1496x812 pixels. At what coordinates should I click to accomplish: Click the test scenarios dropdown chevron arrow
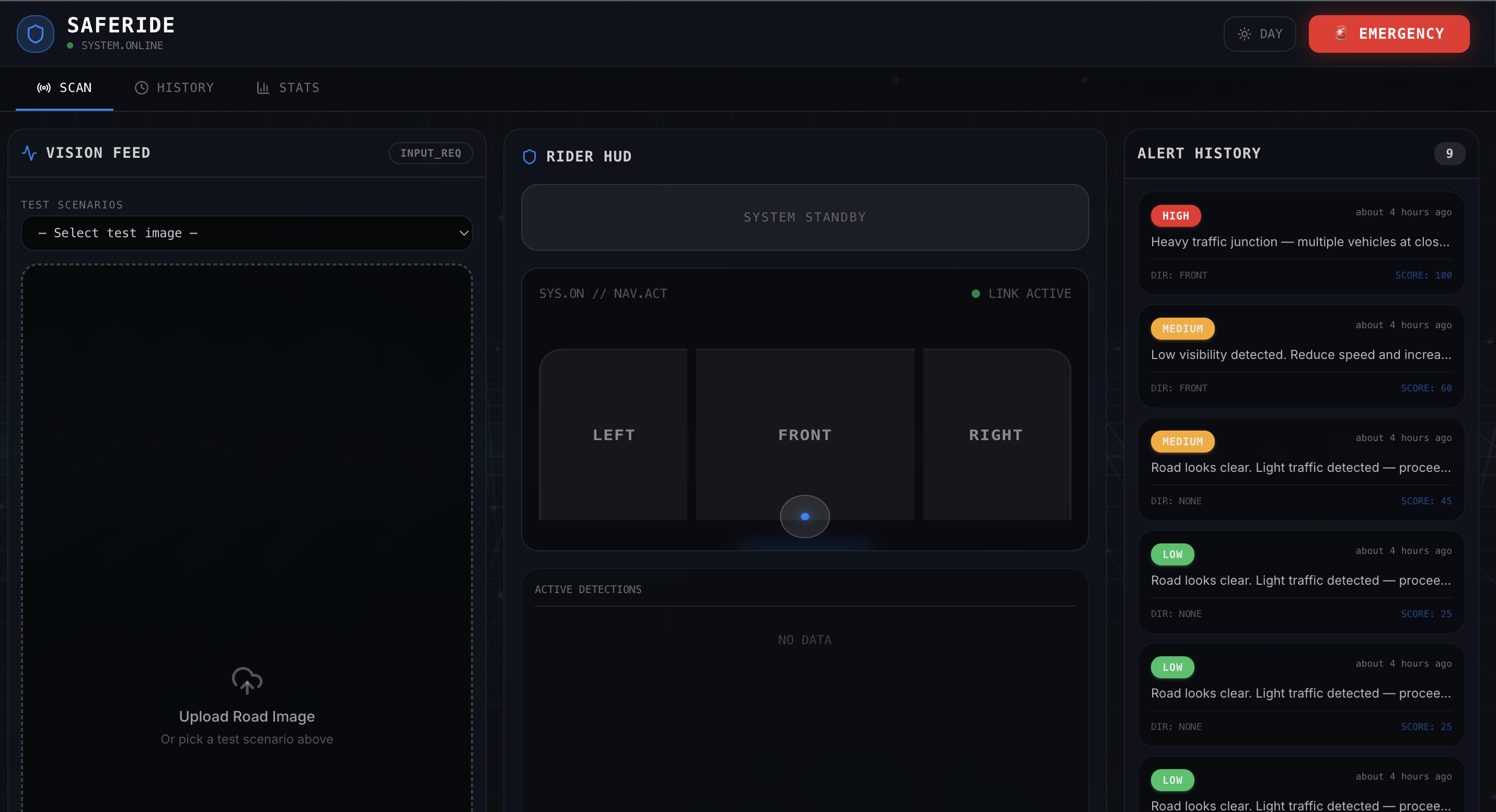[x=464, y=234]
